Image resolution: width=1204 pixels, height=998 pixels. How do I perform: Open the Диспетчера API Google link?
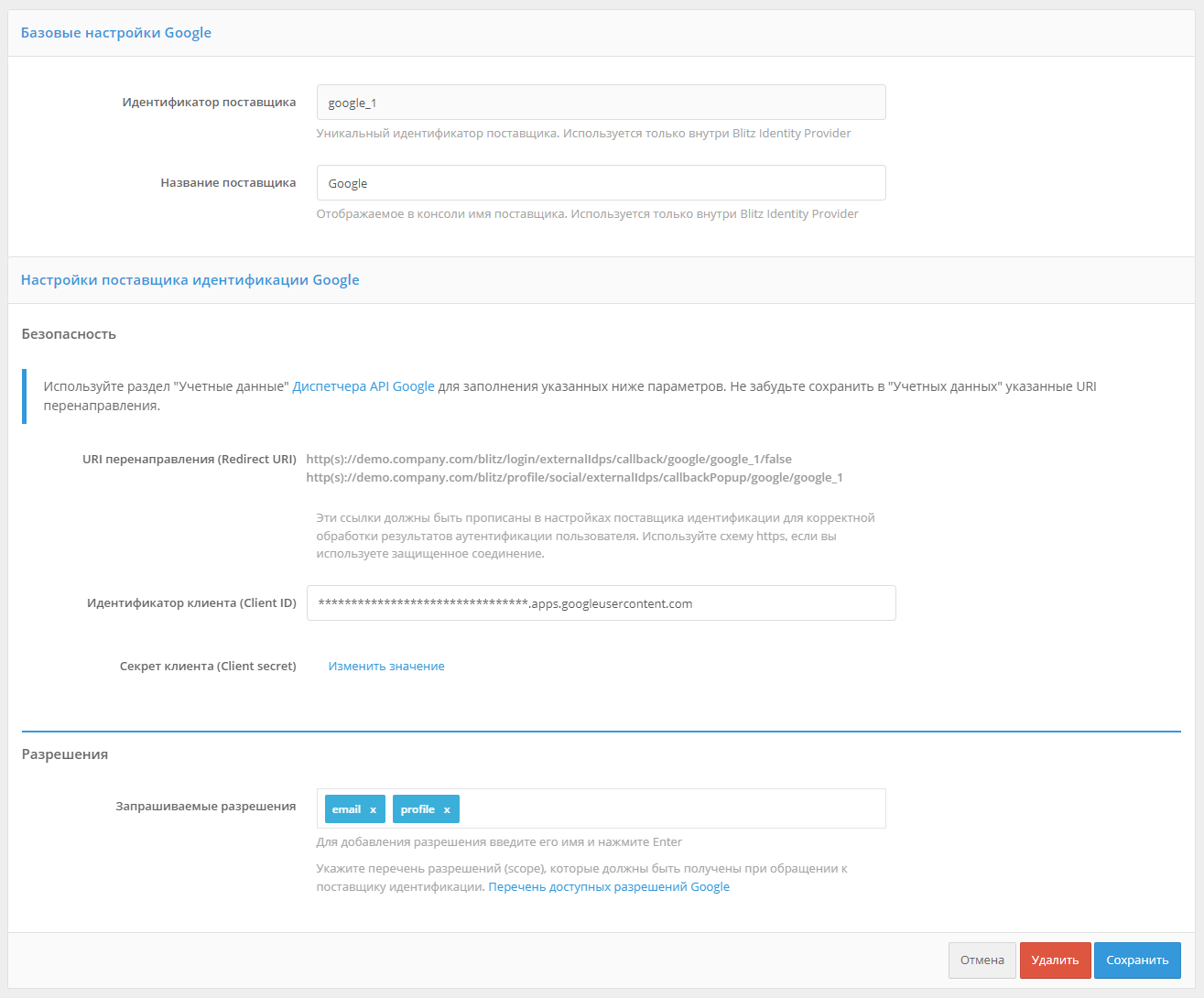click(363, 386)
